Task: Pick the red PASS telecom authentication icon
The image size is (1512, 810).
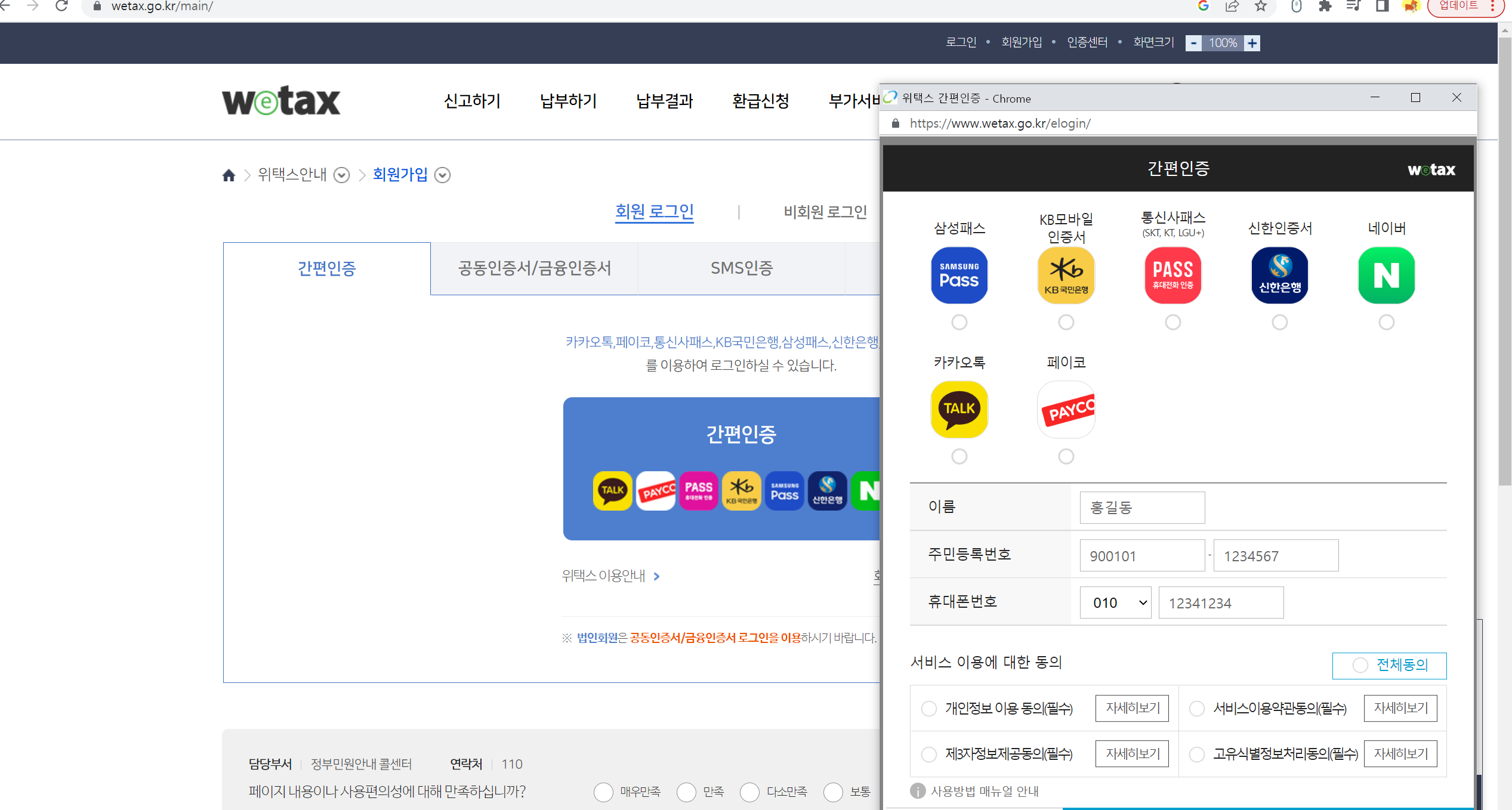Action: click(1172, 276)
